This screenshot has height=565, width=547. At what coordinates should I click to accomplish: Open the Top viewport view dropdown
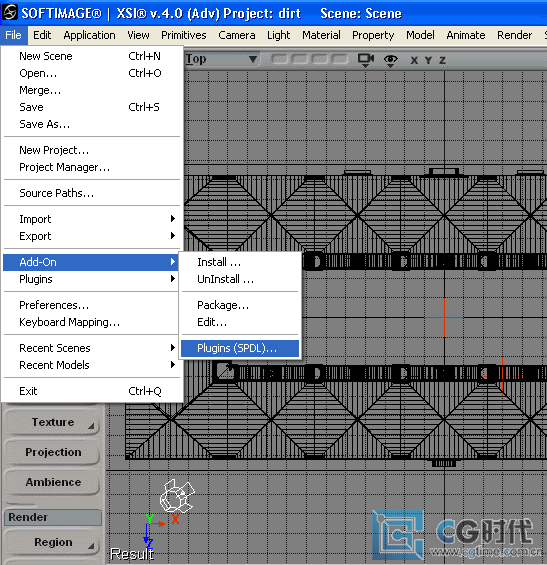pos(222,59)
